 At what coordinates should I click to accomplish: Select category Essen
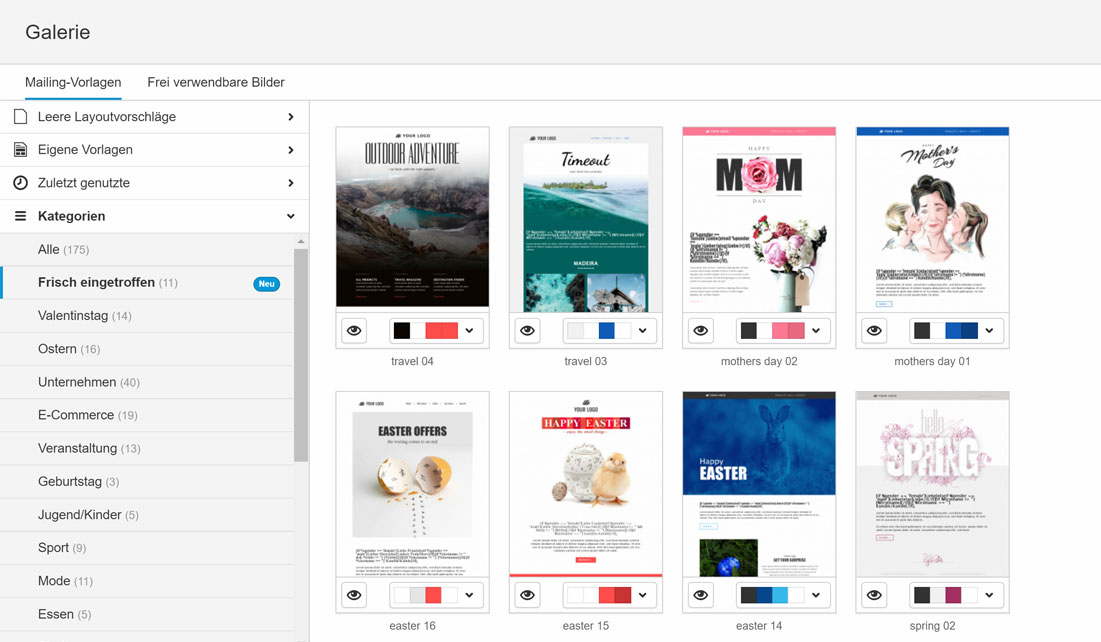147,614
